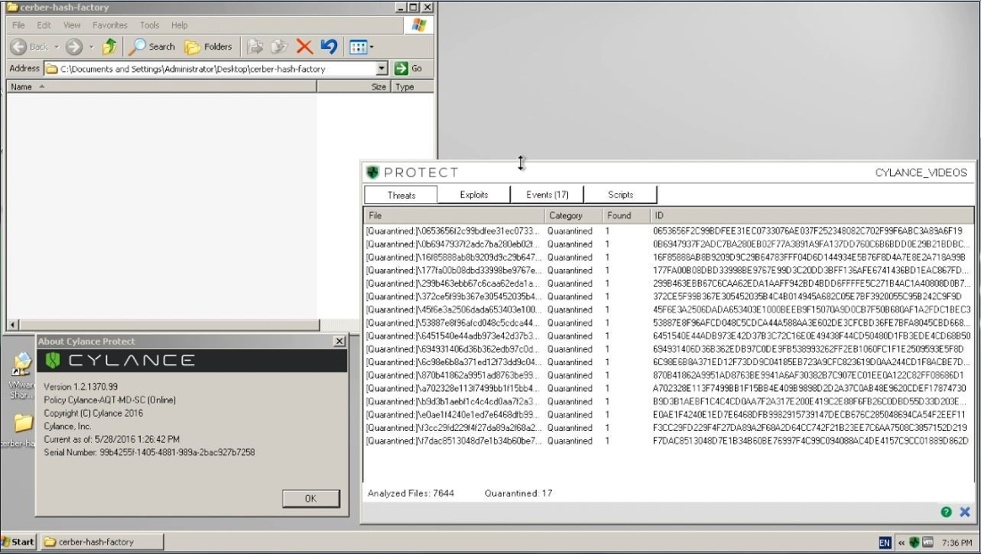The image size is (981, 554).
Task: Open Search in Explorer toolbar
Action: tap(152, 46)
